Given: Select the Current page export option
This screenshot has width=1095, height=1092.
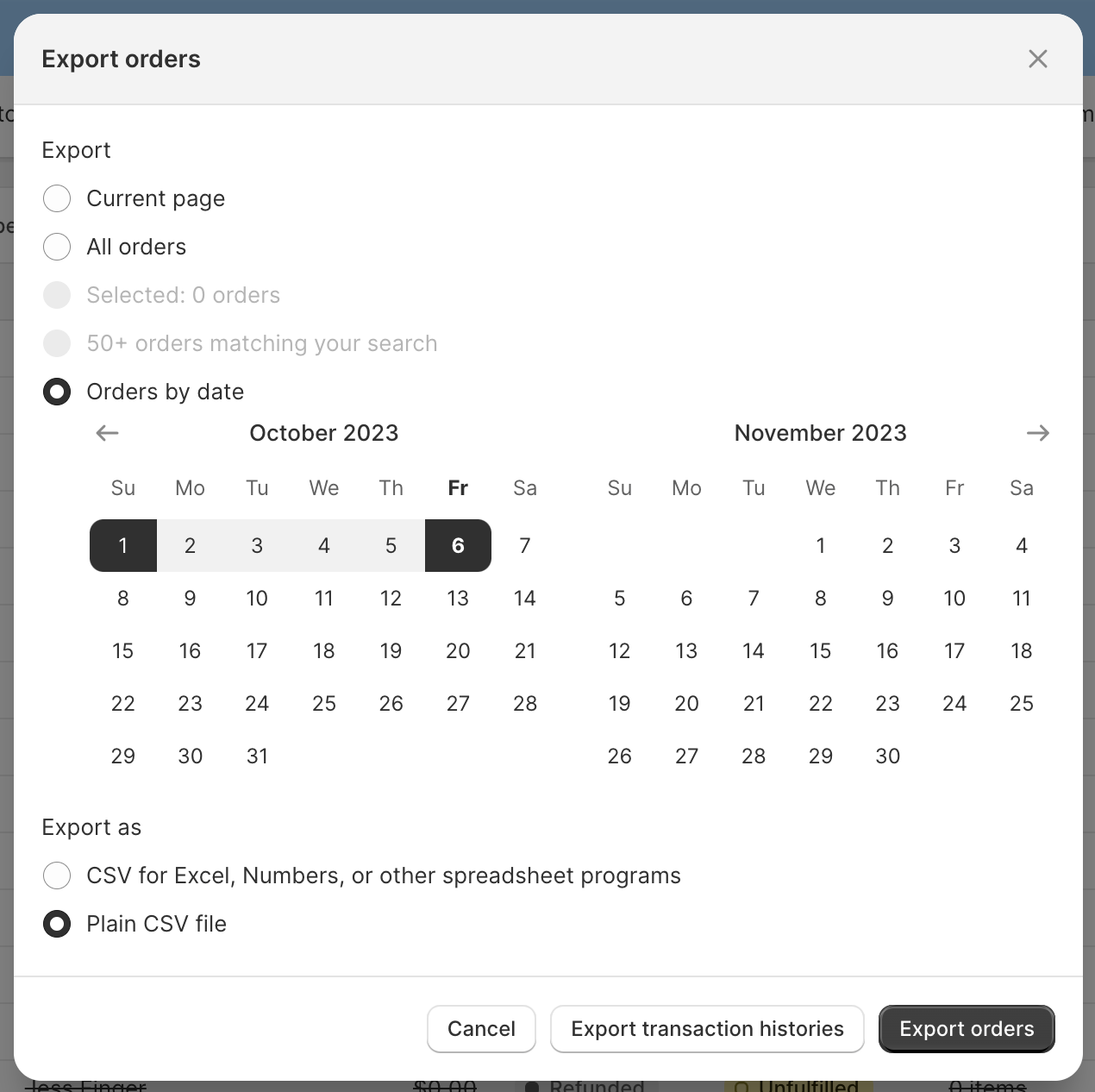Looking at the screenshot, I should pos(57,198).
